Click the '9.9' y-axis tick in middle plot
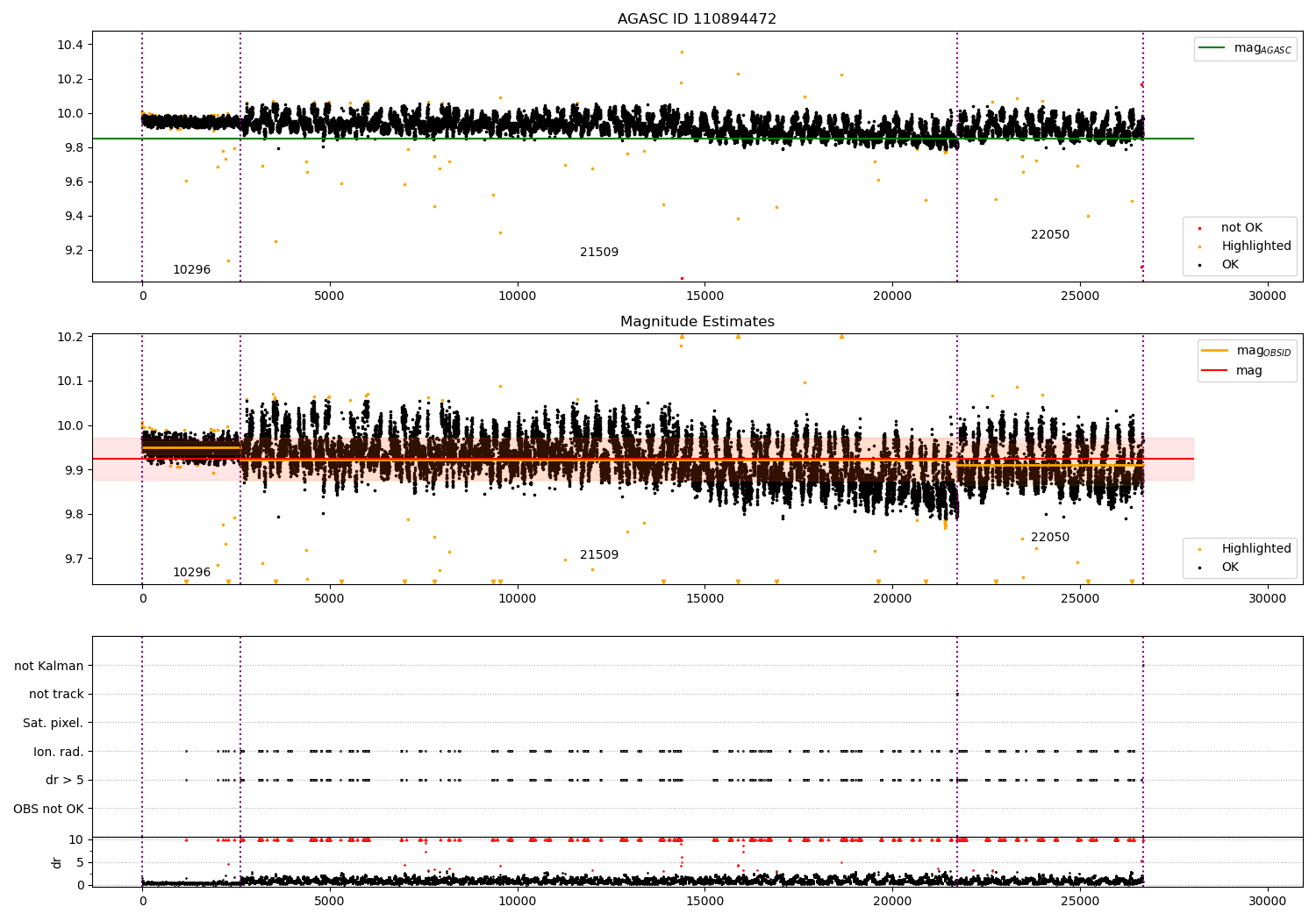The height and width of the screenshot is (921, 1316). (x=74, y=470)
